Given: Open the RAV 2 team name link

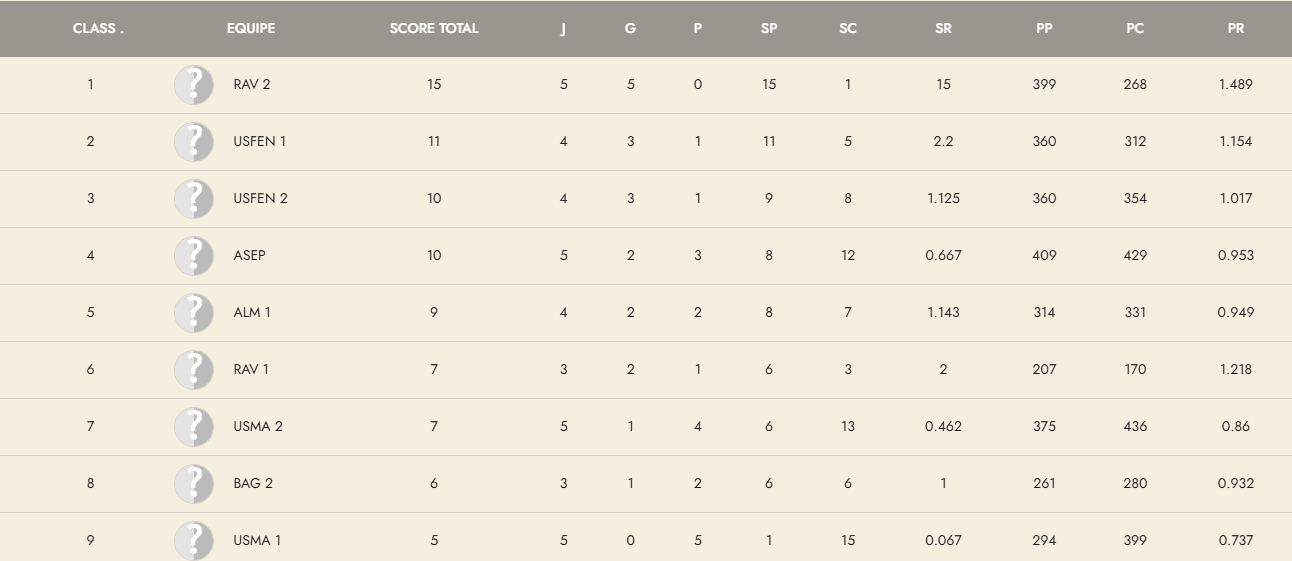Looking at the screenshot, I should click(x=252, y=85).
